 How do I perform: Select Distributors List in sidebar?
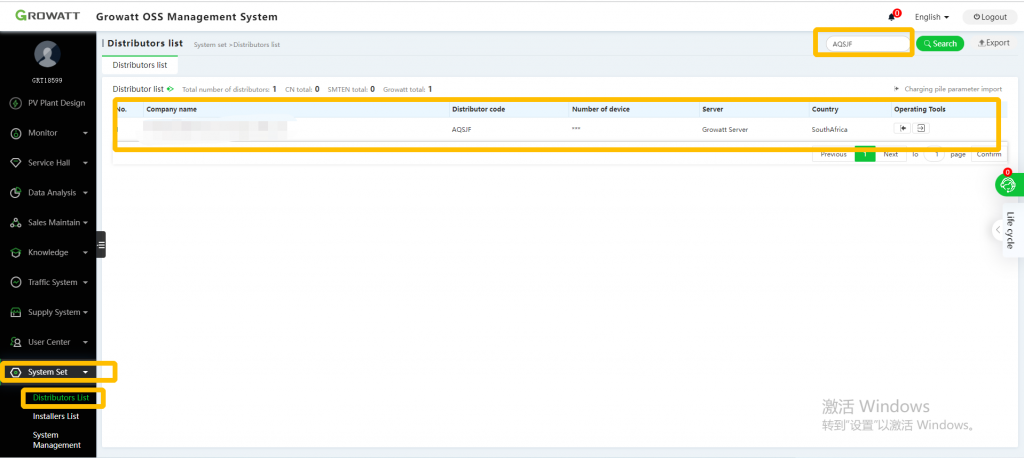click(x=61, y=397)
